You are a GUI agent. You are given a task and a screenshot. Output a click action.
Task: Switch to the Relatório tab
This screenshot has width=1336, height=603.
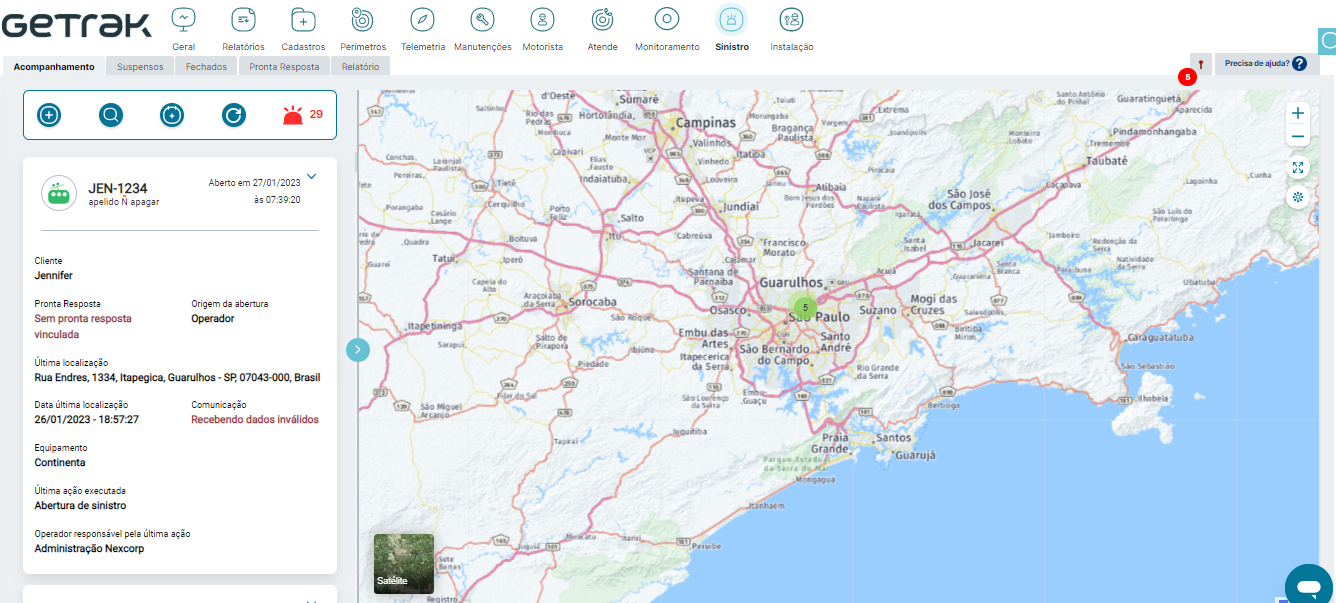pos(360,67)
